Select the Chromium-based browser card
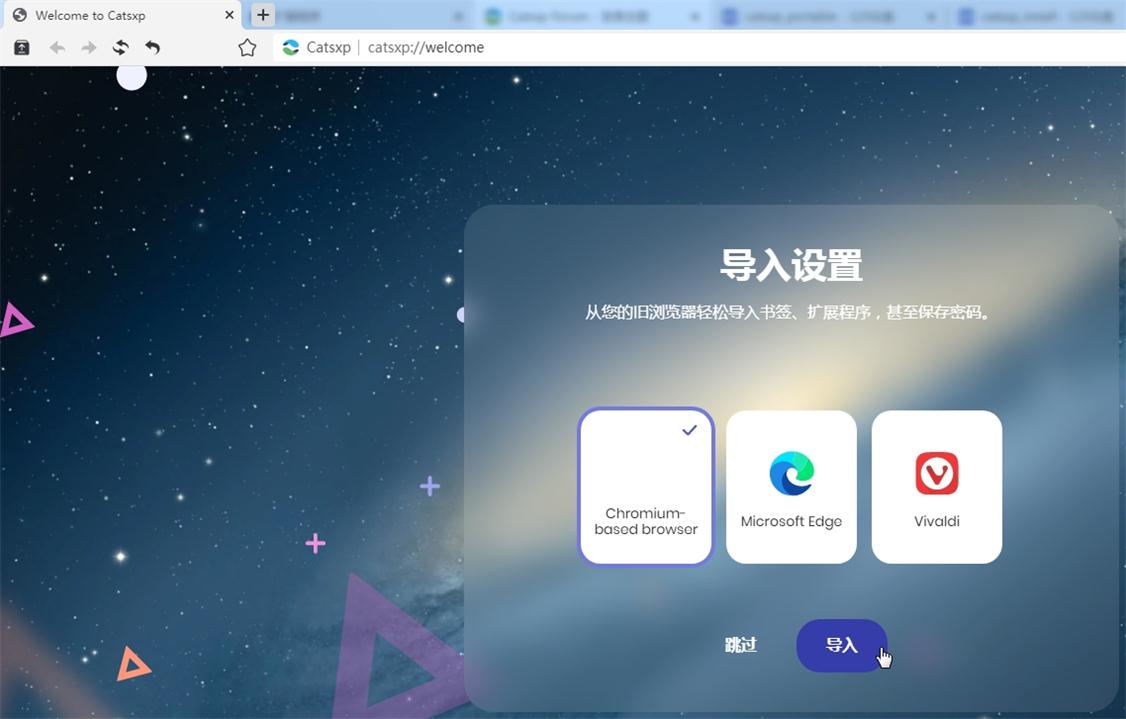1126x719 pixels. [646, 487]
